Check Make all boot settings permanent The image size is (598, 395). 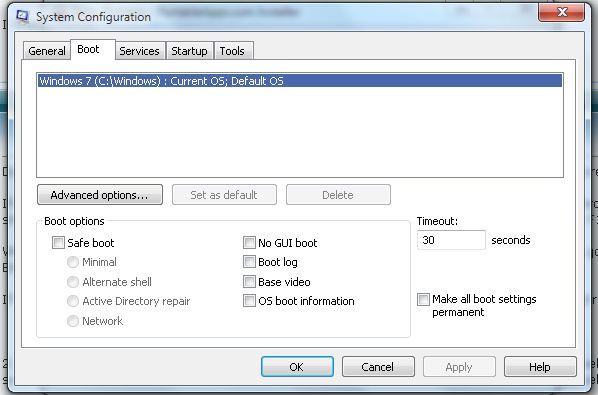(x=423, y=299)
